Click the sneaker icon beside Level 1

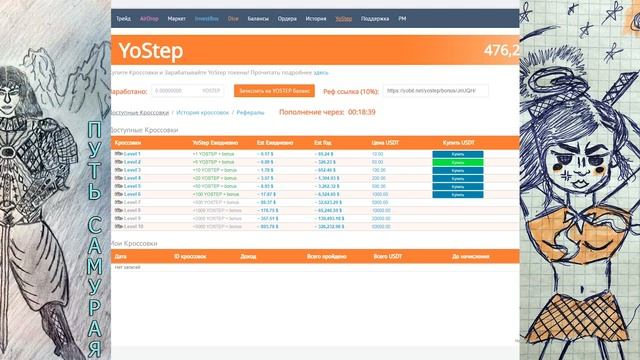[119, 154]
